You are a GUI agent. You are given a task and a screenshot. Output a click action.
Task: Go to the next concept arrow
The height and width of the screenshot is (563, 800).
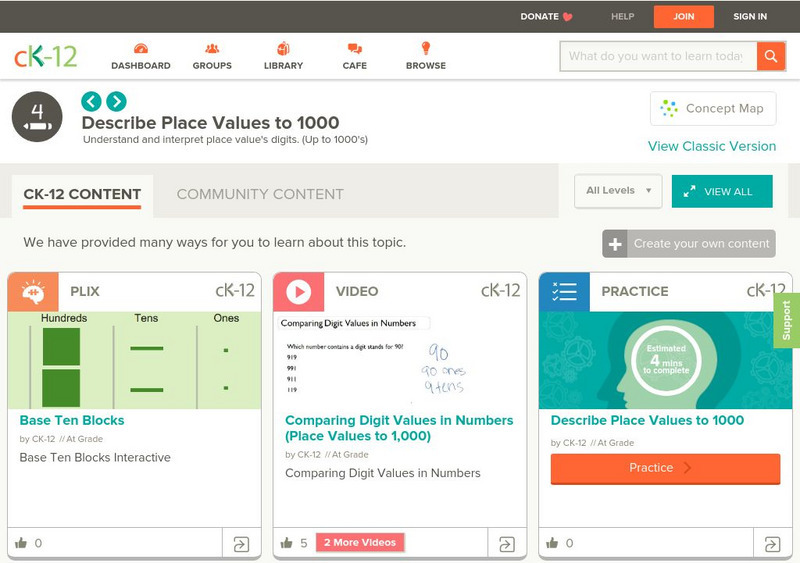[x=116, y=101]
